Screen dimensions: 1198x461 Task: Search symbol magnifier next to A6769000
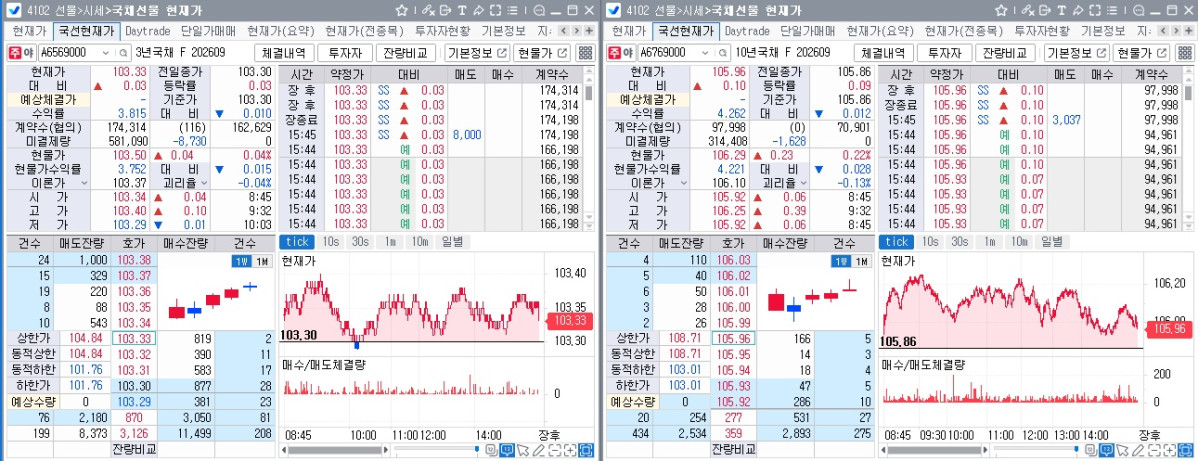[723, 53]
